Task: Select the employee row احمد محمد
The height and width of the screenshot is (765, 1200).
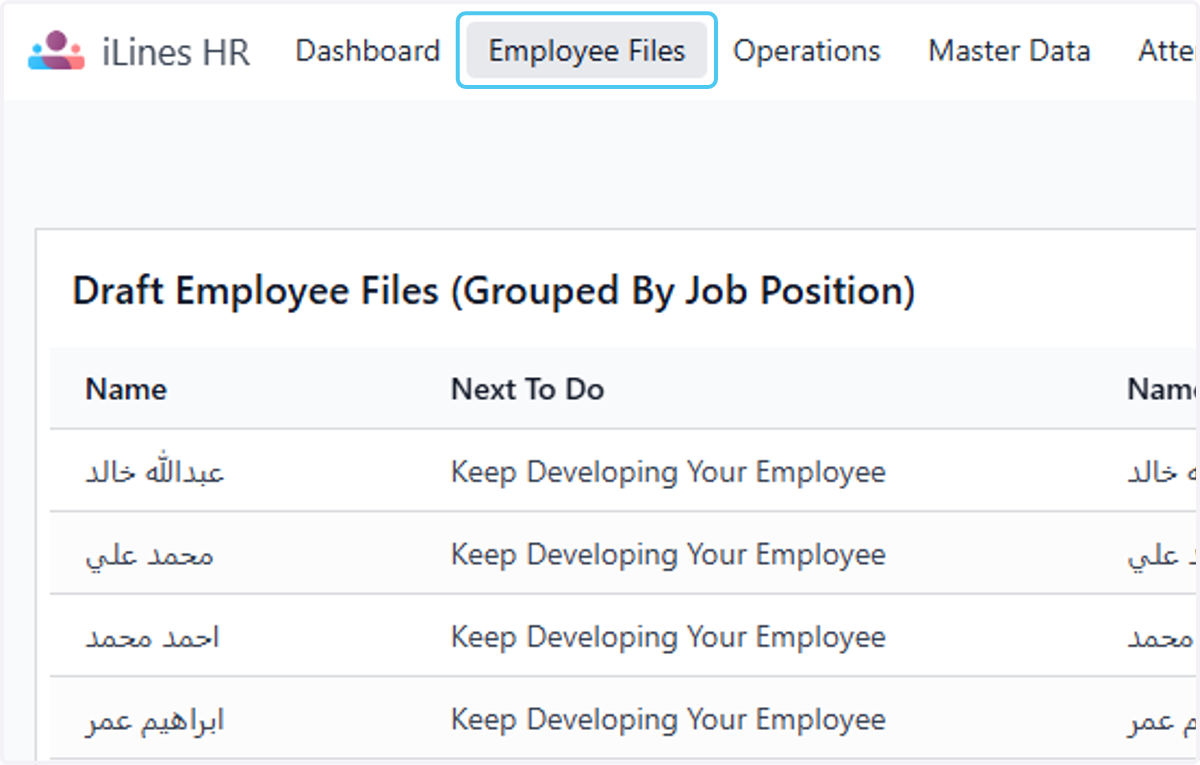Action: point(625,636)
